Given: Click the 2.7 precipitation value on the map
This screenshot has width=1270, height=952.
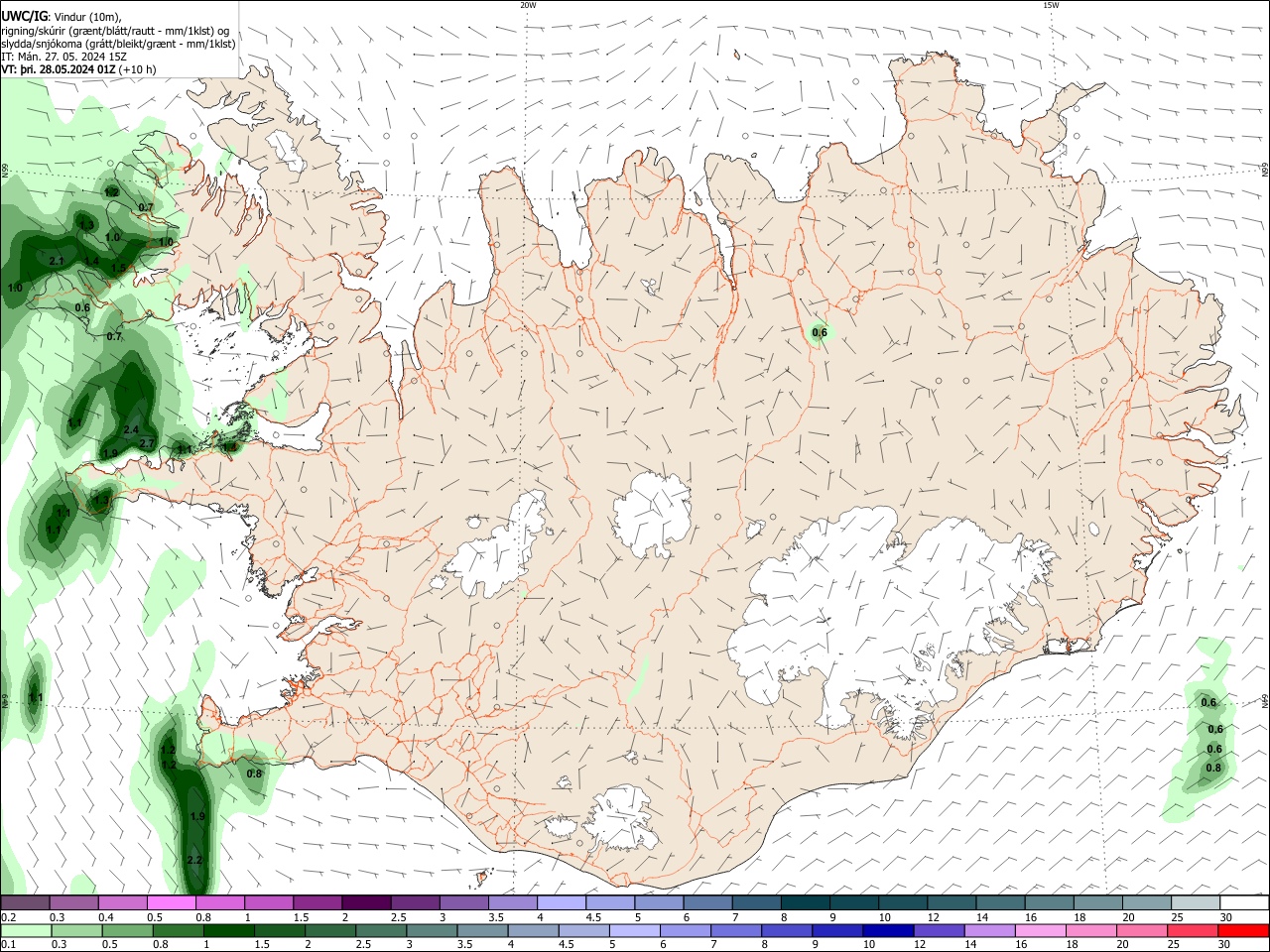Looking at the screenshot, I should click(x=147, y=443).
